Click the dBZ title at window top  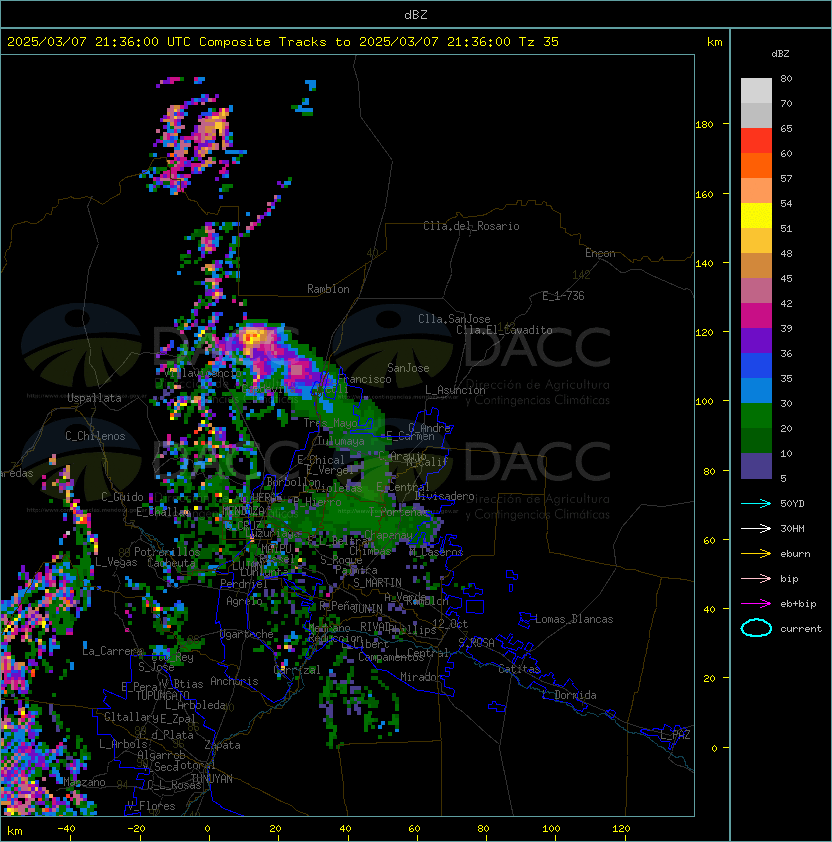pos(416,15)
